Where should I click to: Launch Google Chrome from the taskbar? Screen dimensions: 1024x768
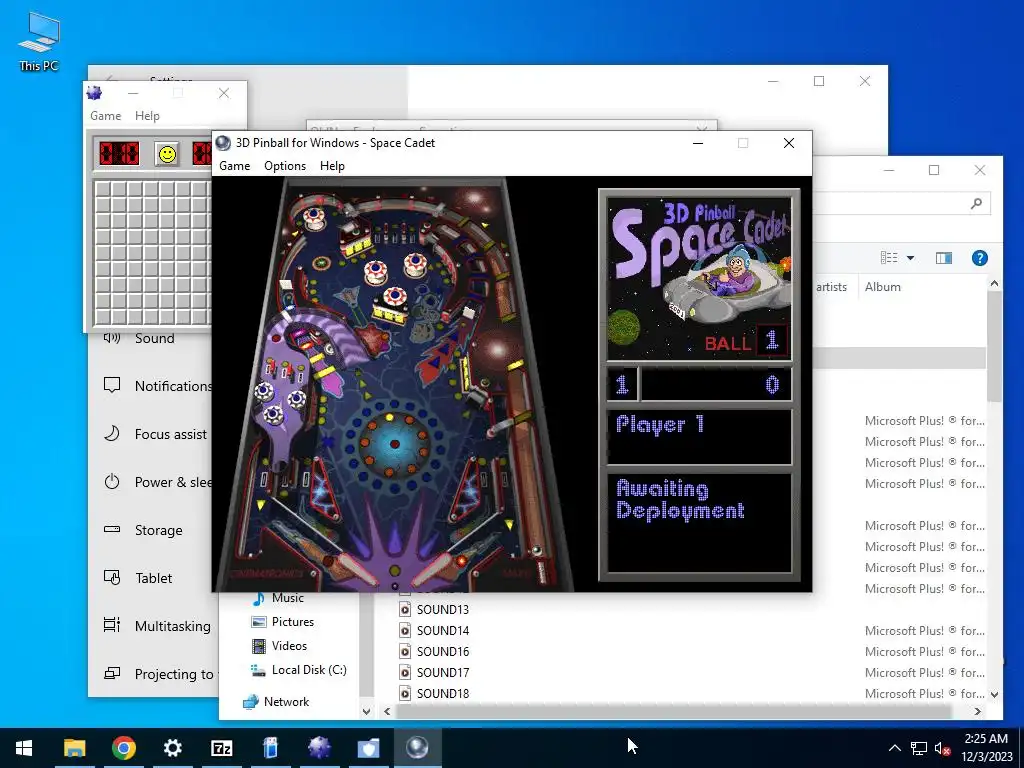[x=123, y=748]
